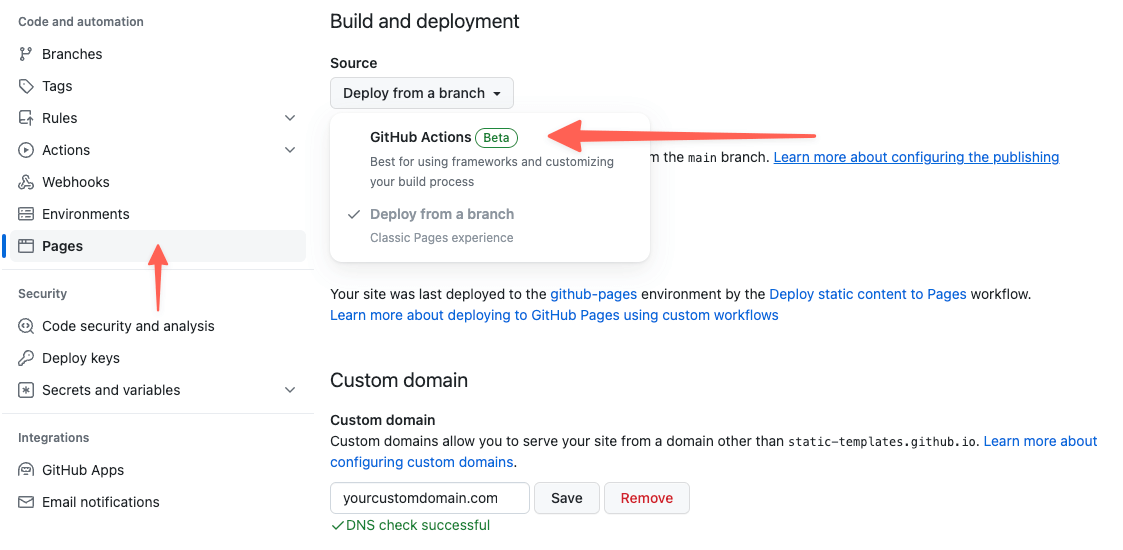Open Learn more about deploying using custom workflows
The height and width of the screenshot is (550, 1123).
pyautogui.click(x=554, y=315)
